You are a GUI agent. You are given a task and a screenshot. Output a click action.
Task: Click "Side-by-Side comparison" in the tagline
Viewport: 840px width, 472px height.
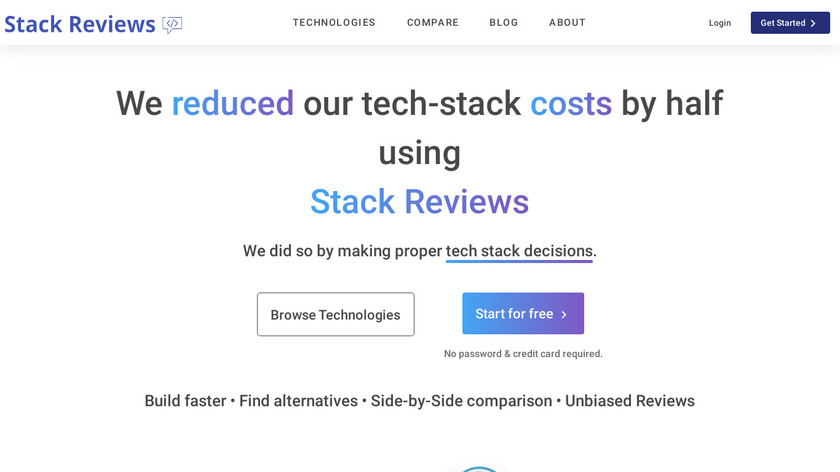[461, 400]
